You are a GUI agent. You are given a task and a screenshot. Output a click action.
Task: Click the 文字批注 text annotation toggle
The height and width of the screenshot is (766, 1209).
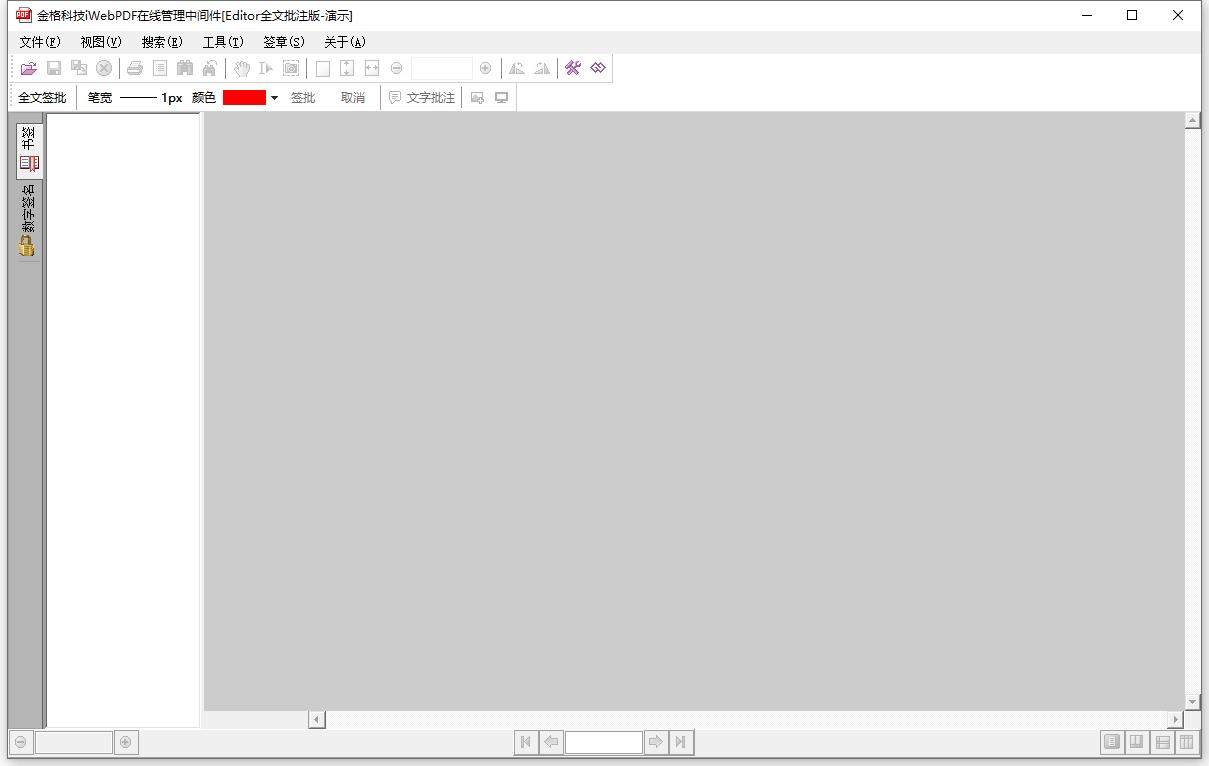point(421,97)
